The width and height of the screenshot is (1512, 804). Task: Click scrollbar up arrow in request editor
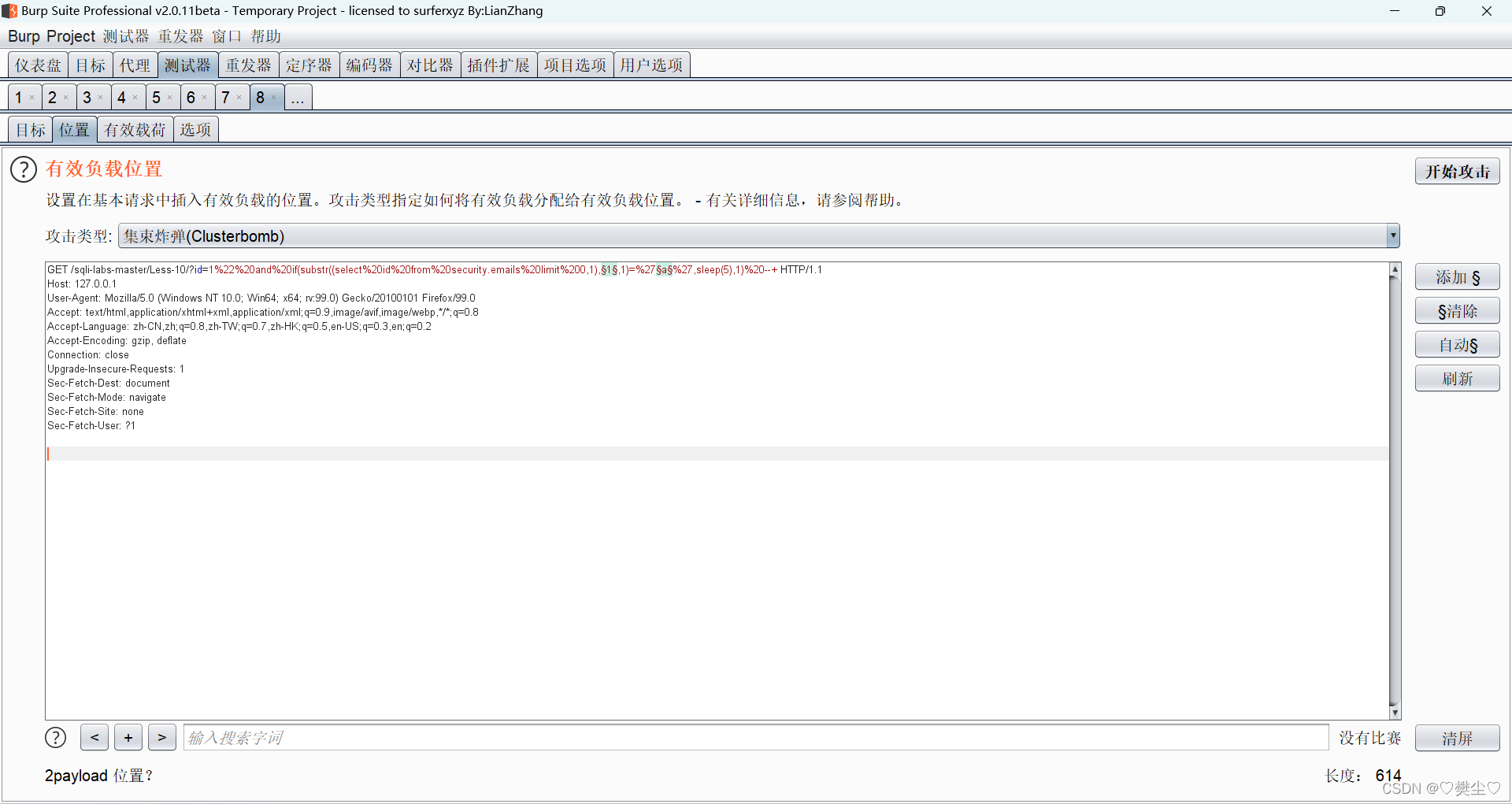(x=1395, y=269)
